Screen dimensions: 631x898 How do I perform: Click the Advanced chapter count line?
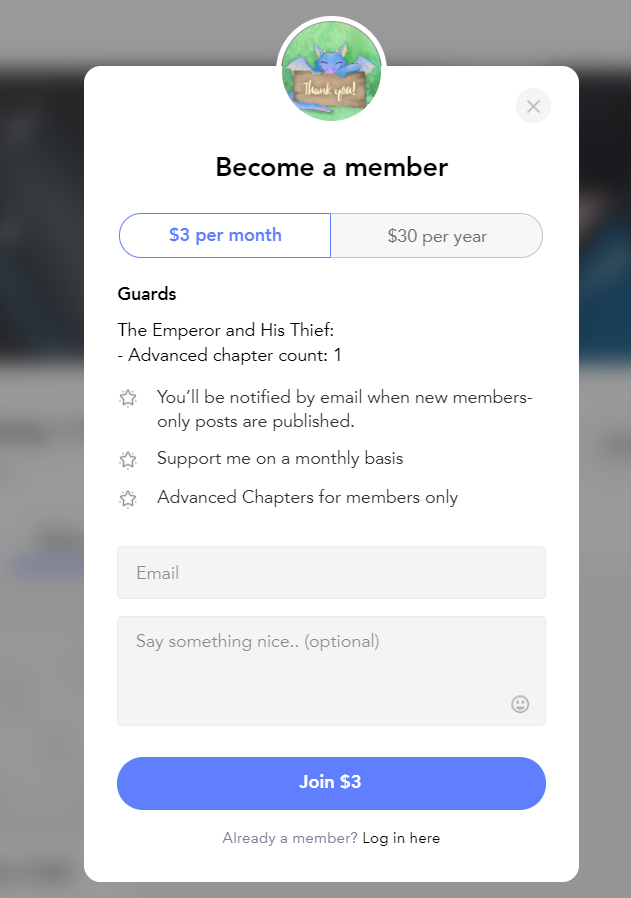tap(230, 356)
